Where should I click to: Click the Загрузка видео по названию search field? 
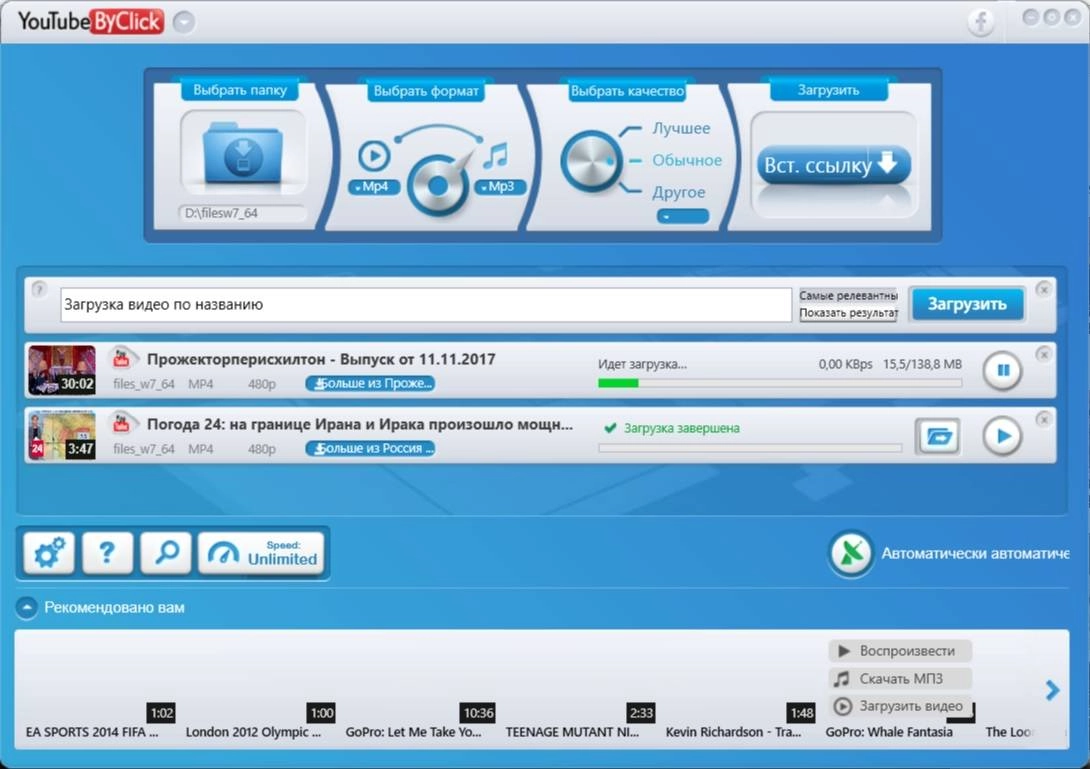tap(425, 305)
